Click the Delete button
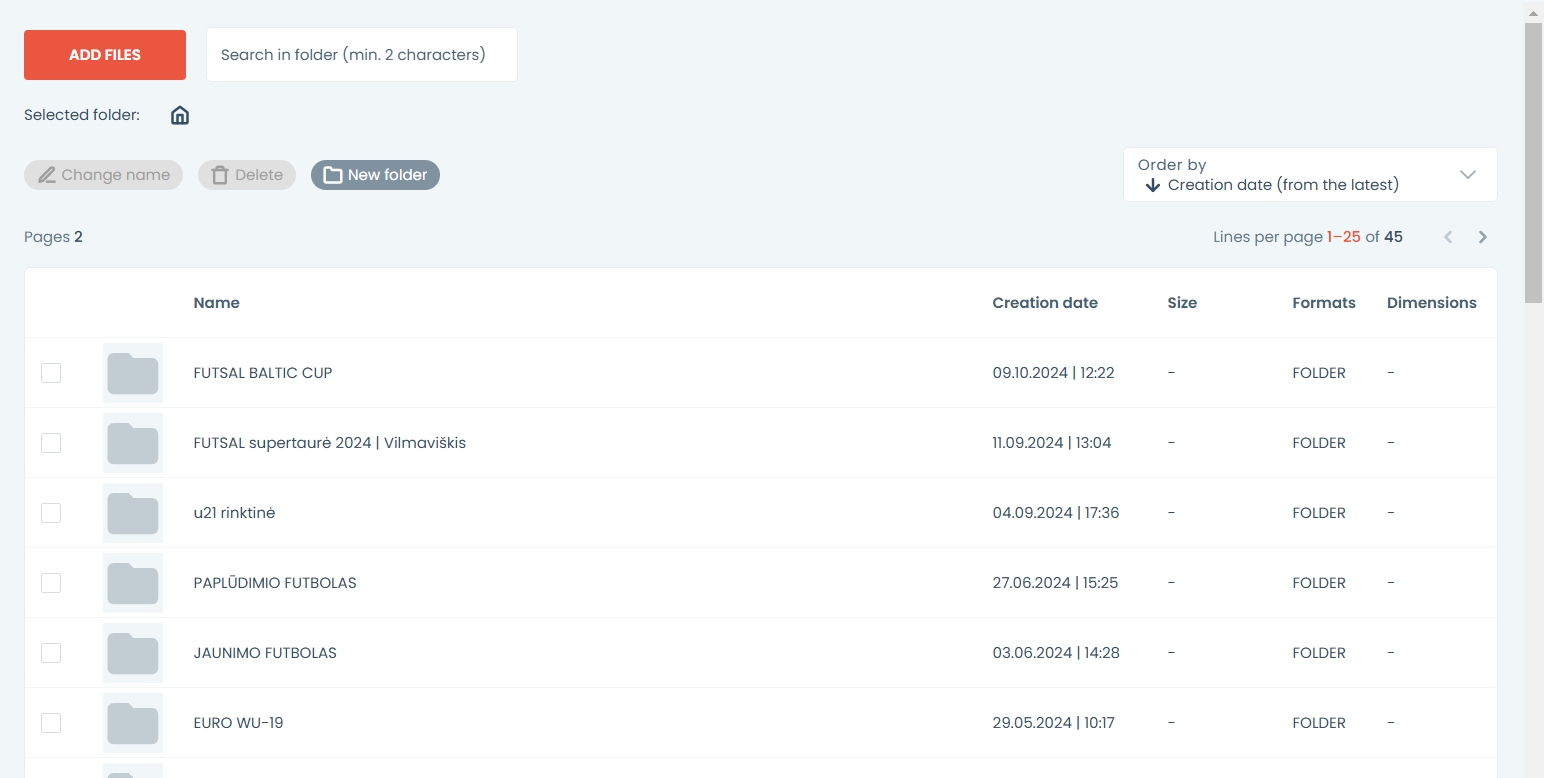The image size is (1544, 778). 247,175
